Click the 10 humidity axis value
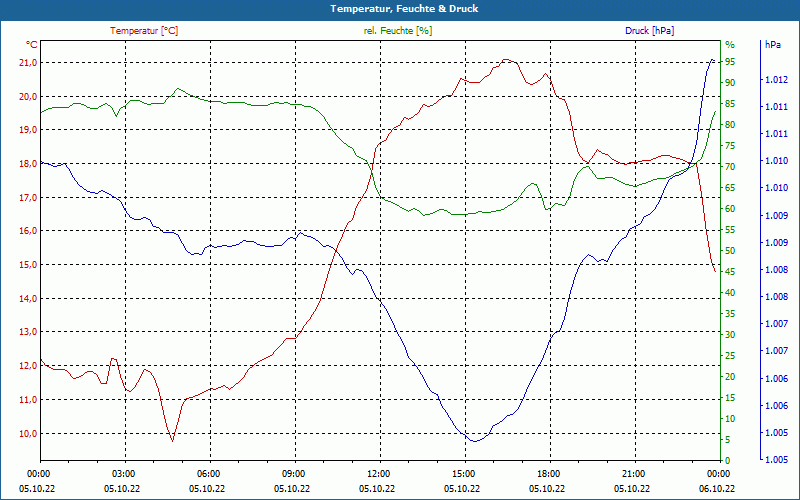Screen dimensions: 800x500 (730, 418)
